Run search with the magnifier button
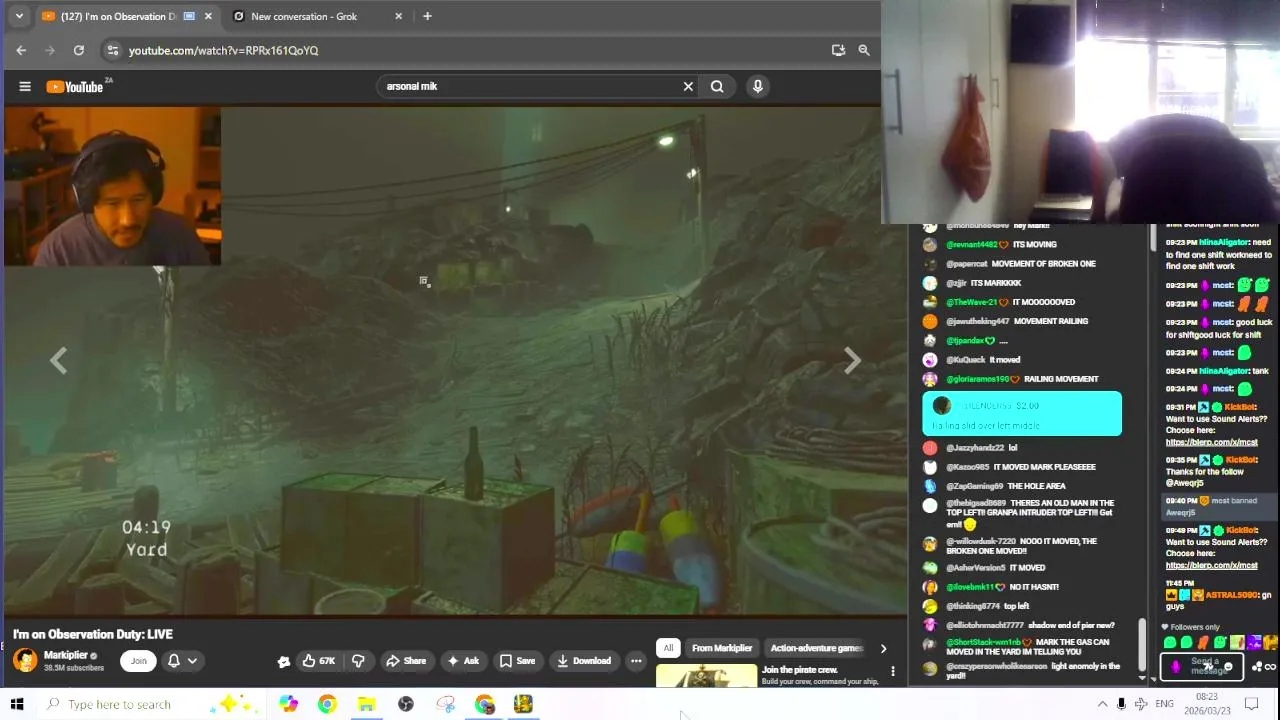 tap(717, 87)
